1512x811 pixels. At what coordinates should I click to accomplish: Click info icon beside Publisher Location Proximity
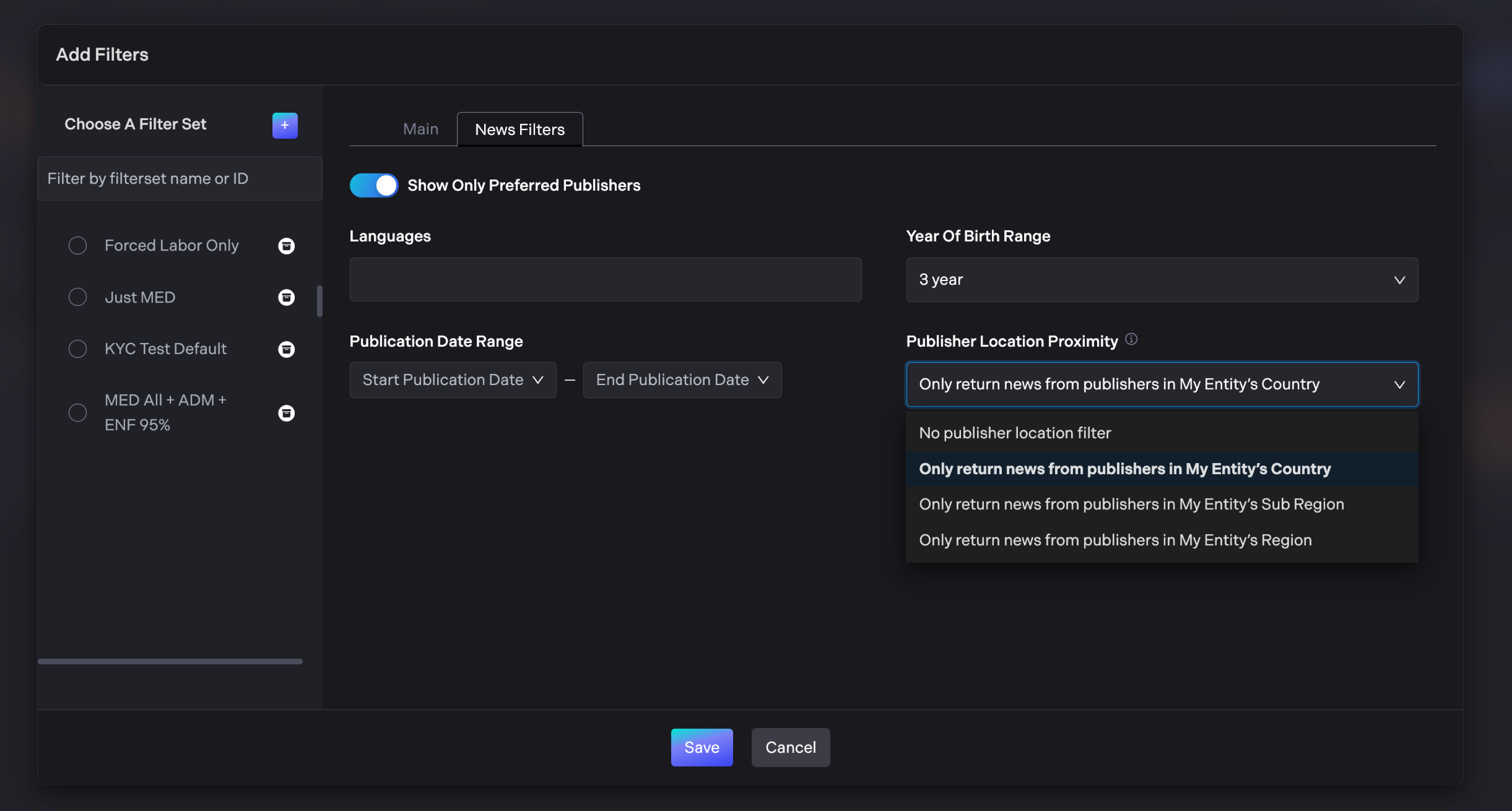[1131, 339]
